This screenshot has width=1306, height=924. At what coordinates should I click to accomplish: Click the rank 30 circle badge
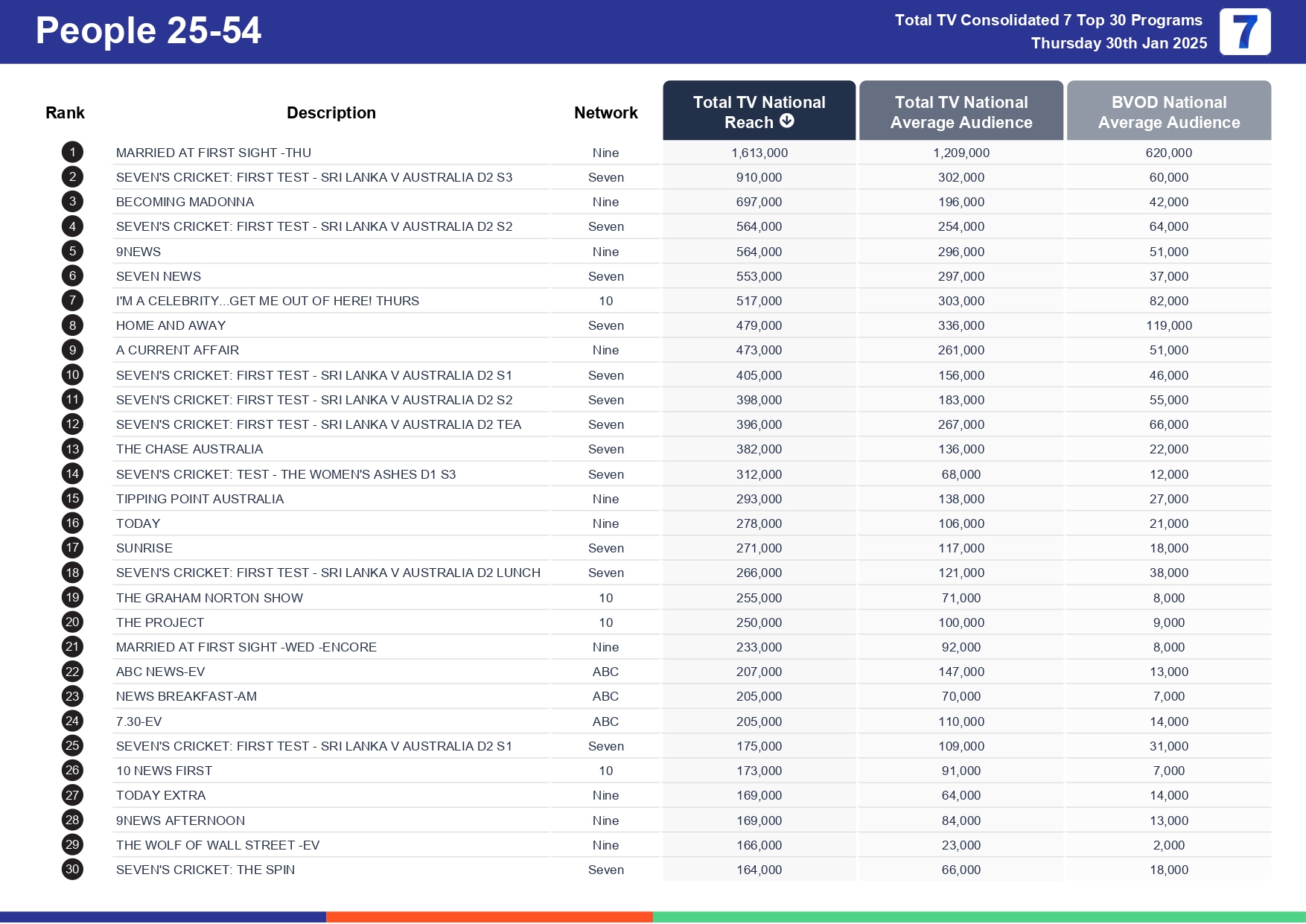point(71,869)
